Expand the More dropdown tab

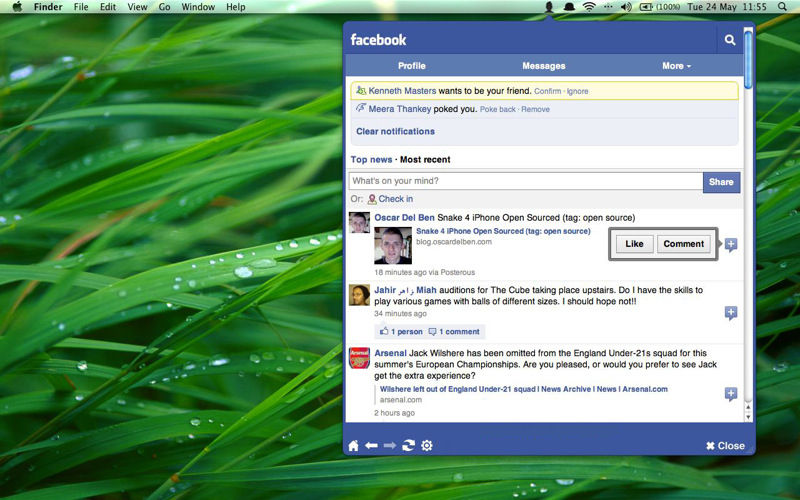click(677, 66)
